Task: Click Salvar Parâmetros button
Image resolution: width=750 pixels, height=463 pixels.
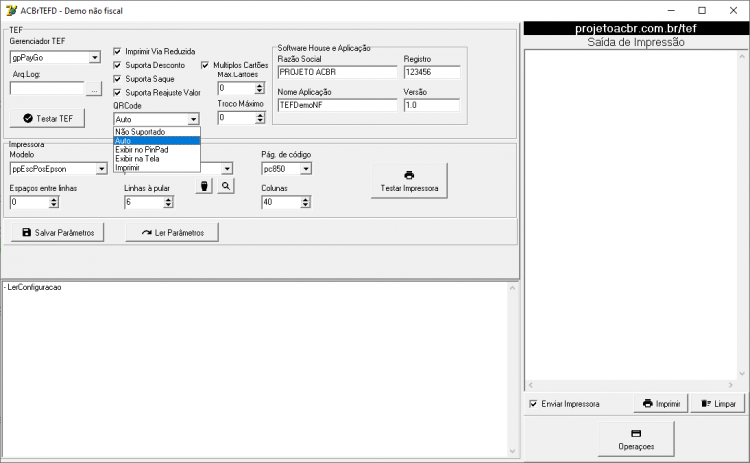Action: [57, 232]
